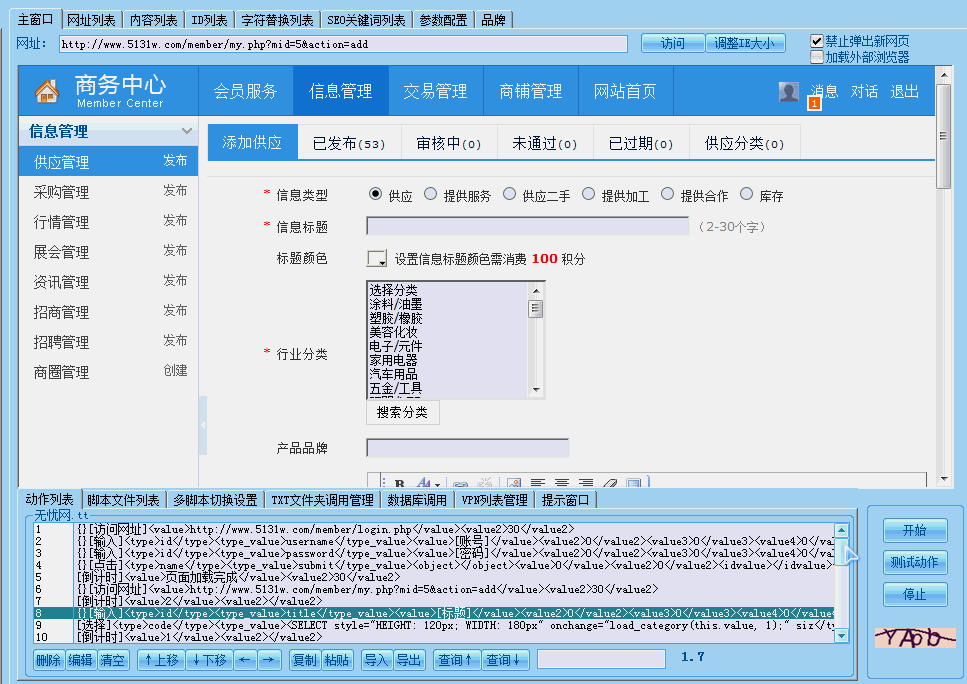Click the 导入 button

pos(376,660)
